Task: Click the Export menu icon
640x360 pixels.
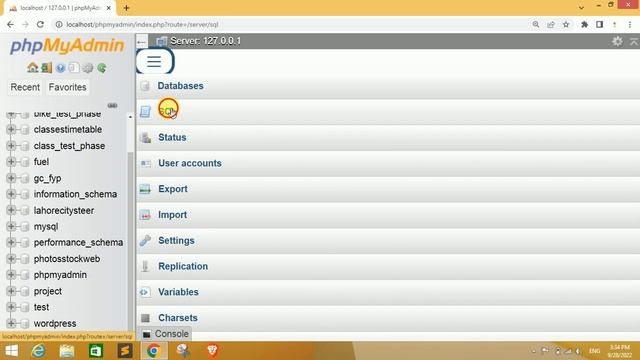Action: coord(145,189)
